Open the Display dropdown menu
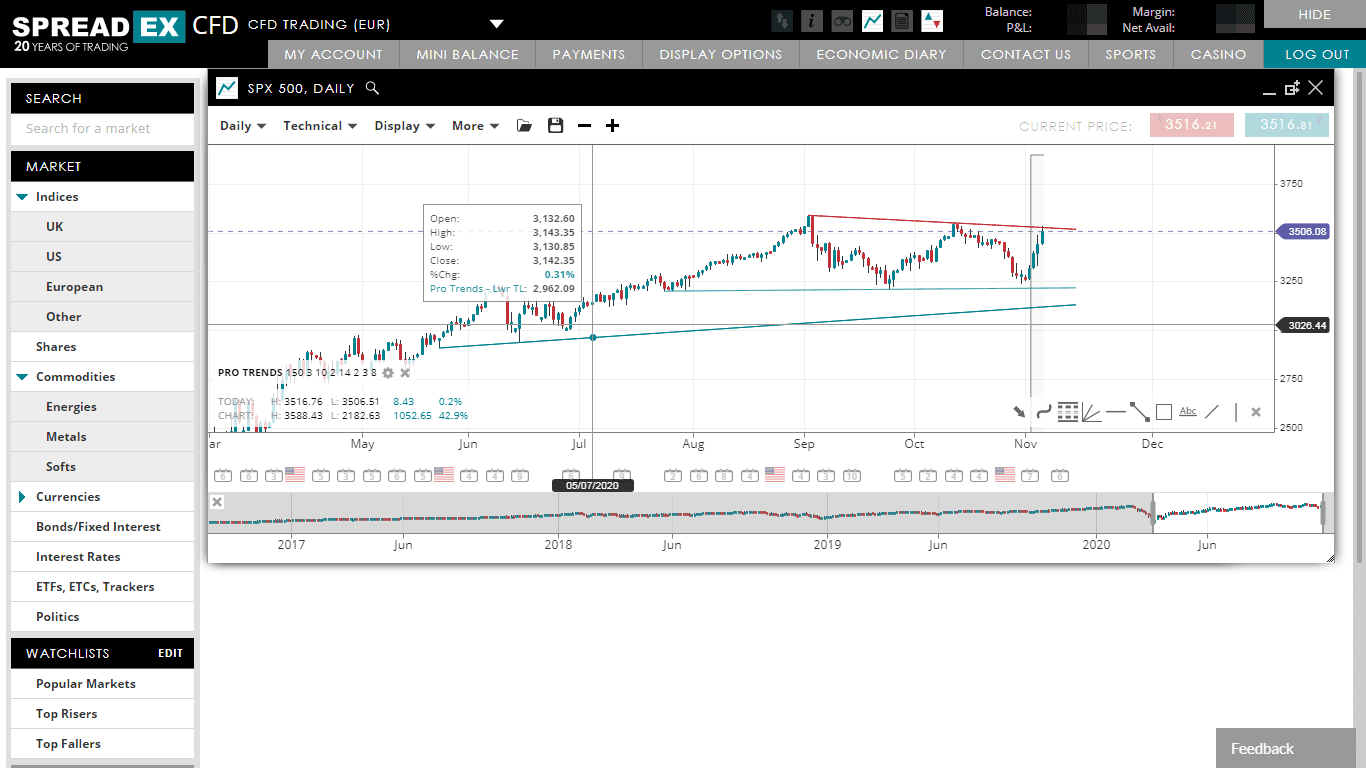This screenshot has width=1366, height=768. point(404,125)
